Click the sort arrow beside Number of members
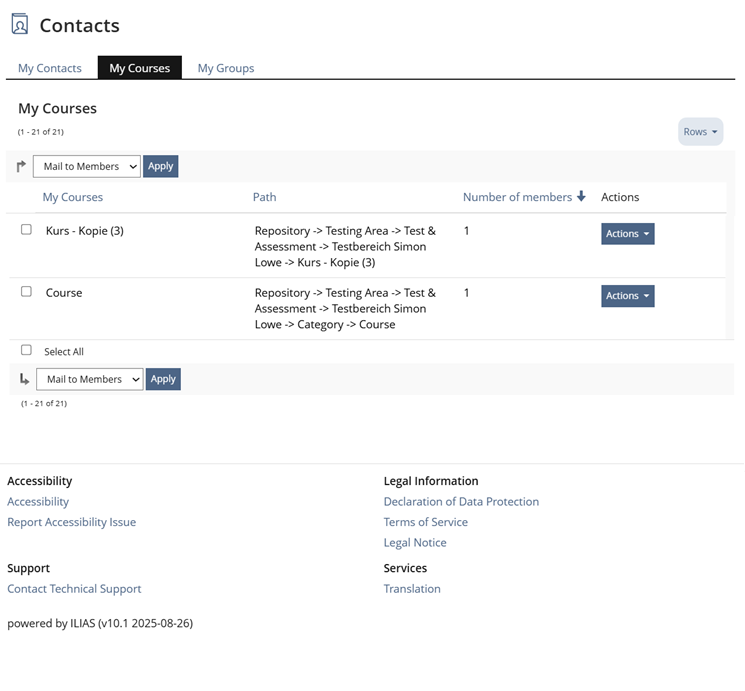The image size is (745, 691). coord(581,197)
